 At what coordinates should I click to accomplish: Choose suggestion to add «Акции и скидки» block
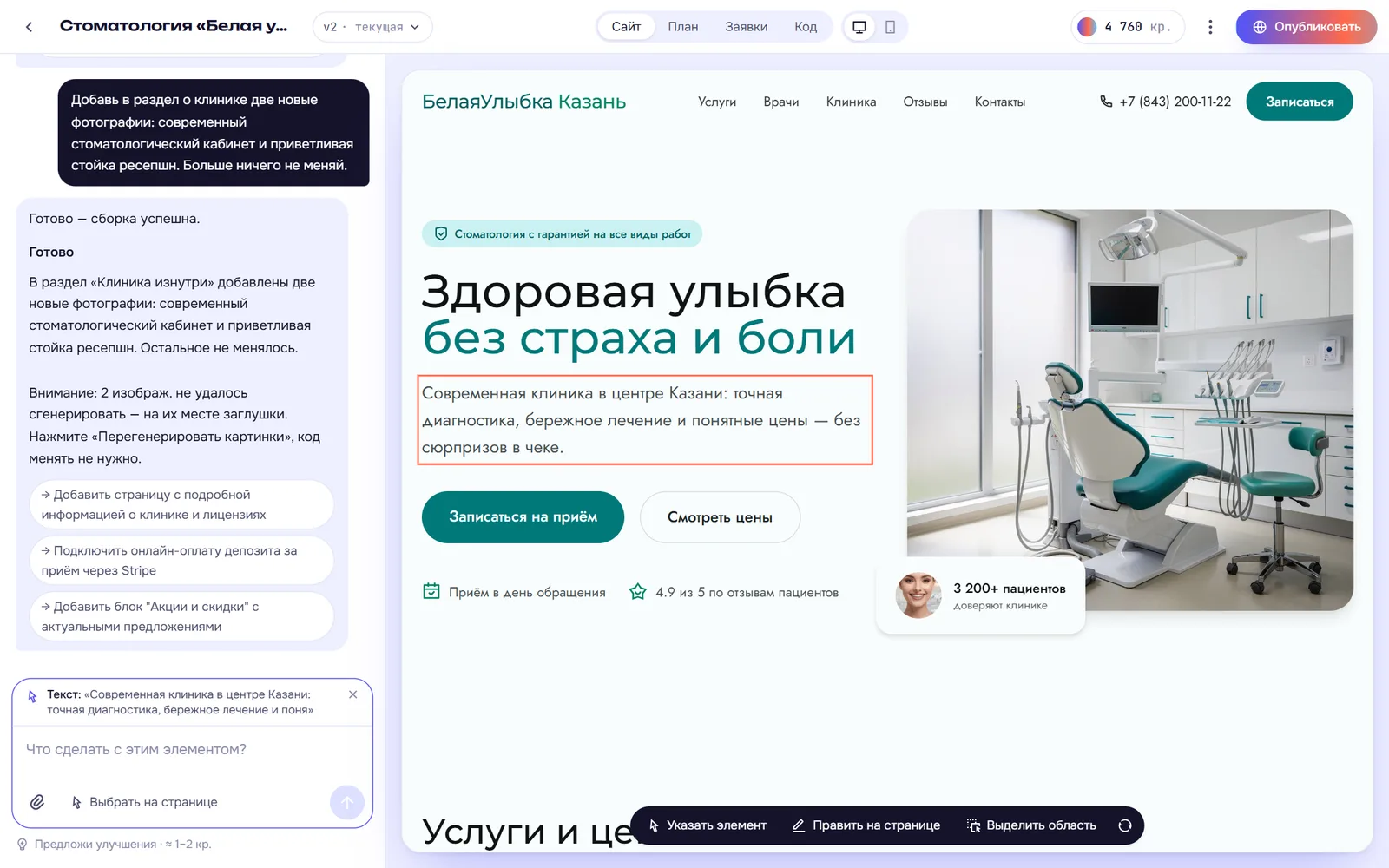coord(181,616)
